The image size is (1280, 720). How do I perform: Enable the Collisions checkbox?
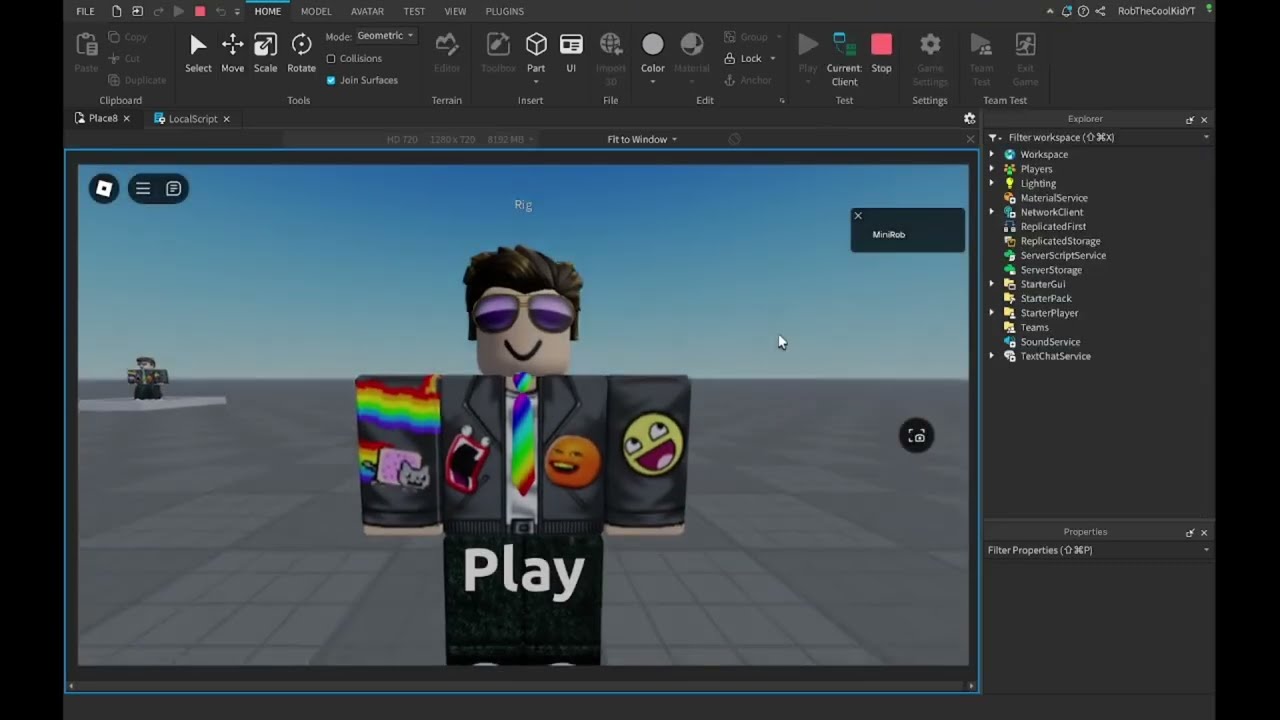(331, 59)
